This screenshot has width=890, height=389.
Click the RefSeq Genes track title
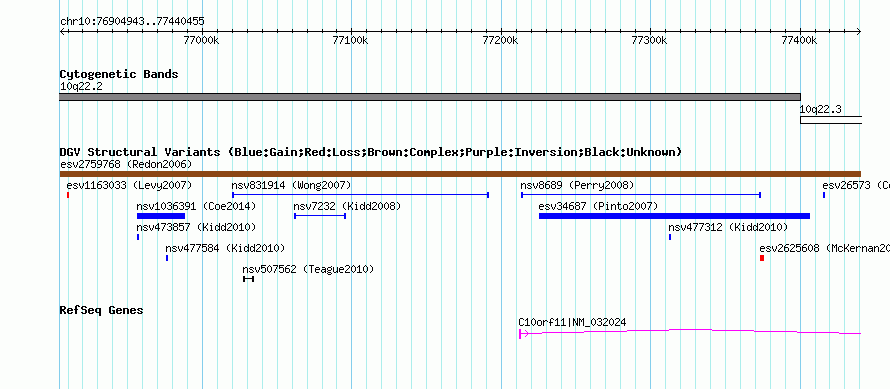tap(102, 311)
